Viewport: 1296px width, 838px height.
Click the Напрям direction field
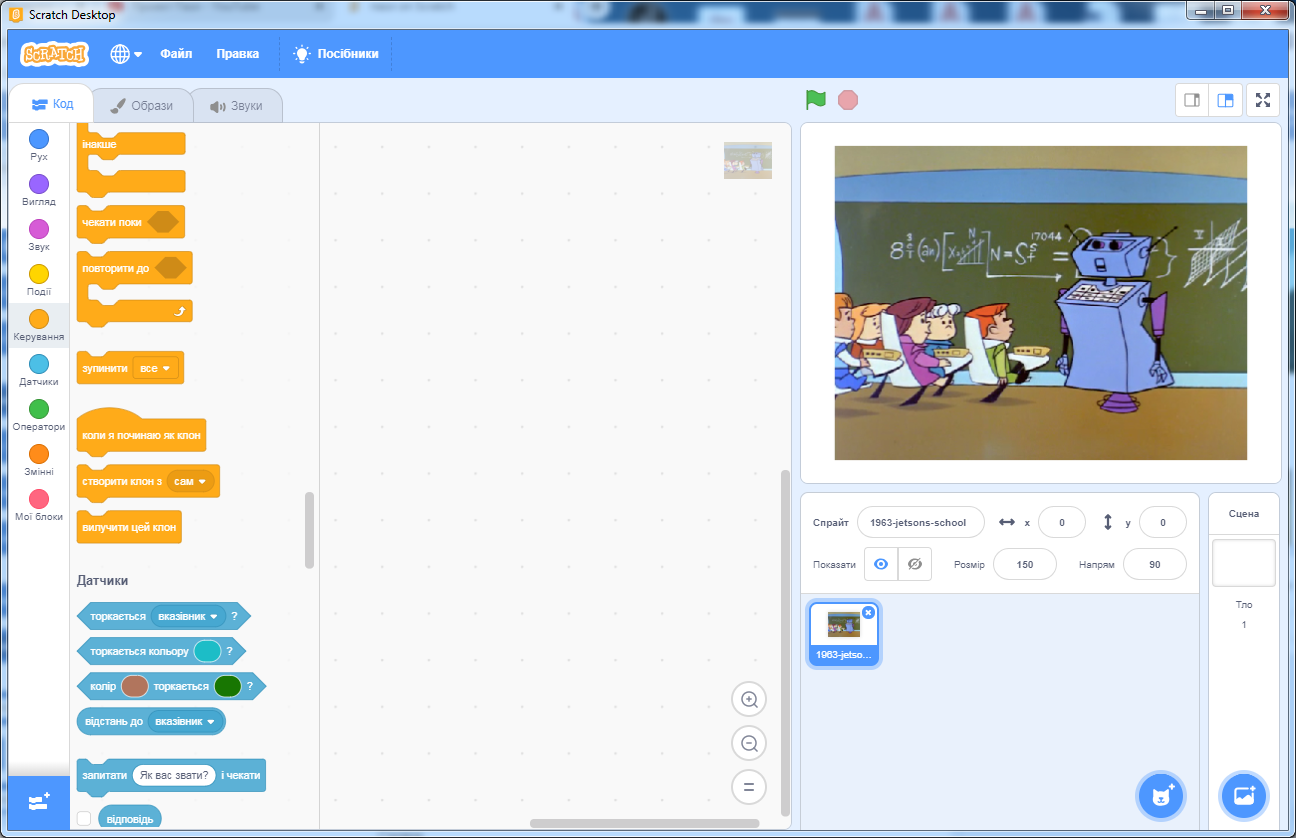(1155, 564)
